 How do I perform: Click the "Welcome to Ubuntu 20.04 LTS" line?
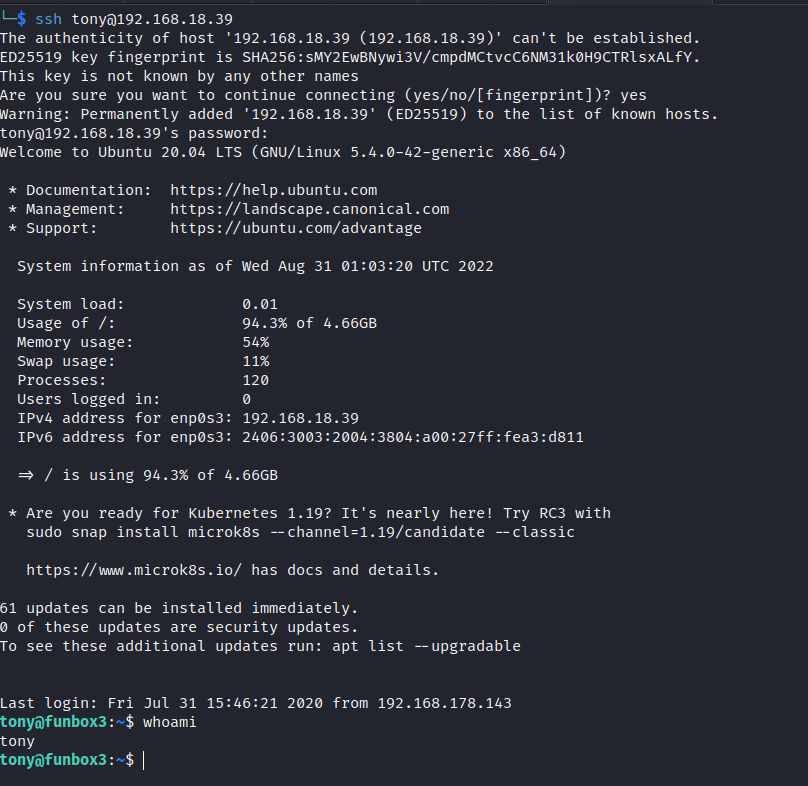[x=283, y=152]
